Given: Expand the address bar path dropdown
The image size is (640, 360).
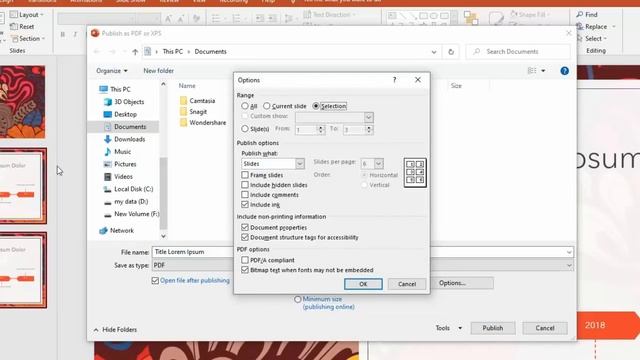Looking at the screenshot, I should pyautogui.click(x=434, y=52).
